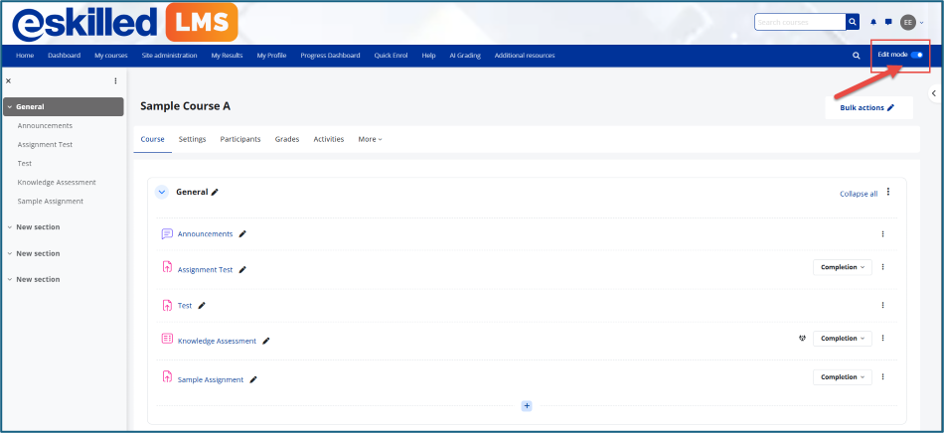Image resolution: width=944 pixels, height=433 pixels.
Task: Close the course index with the X icon
Action: click(8, 81)
